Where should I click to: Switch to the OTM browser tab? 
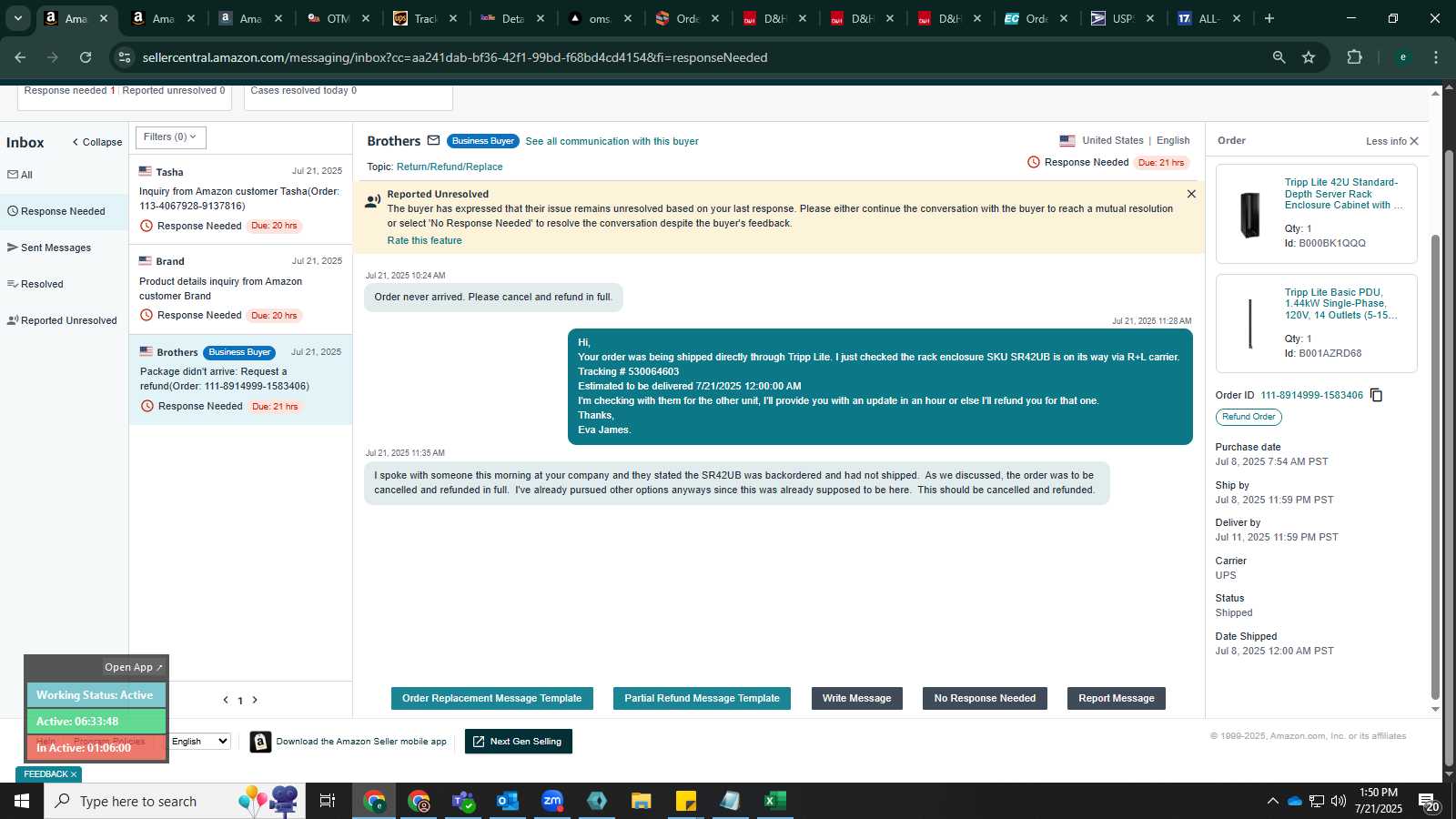point(337,18)
